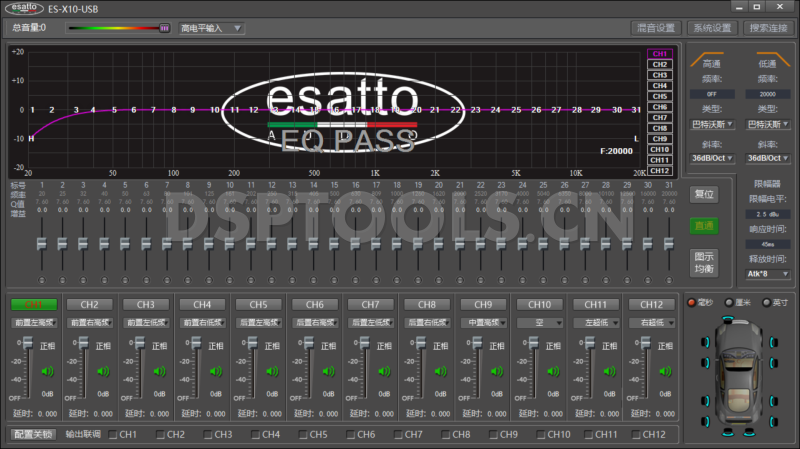Image resolution: width=800 pixels, height=449 pixels.
Task: Tick the CH2 output link checkbox
Action: [x=160, y=435]
